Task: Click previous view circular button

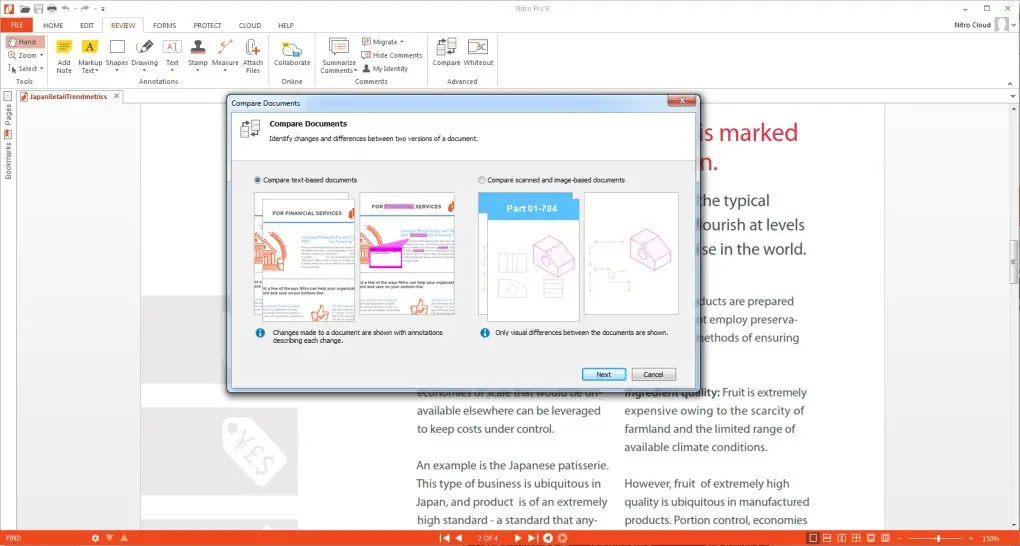Action: pyautogui.click(x=548, y=538)
